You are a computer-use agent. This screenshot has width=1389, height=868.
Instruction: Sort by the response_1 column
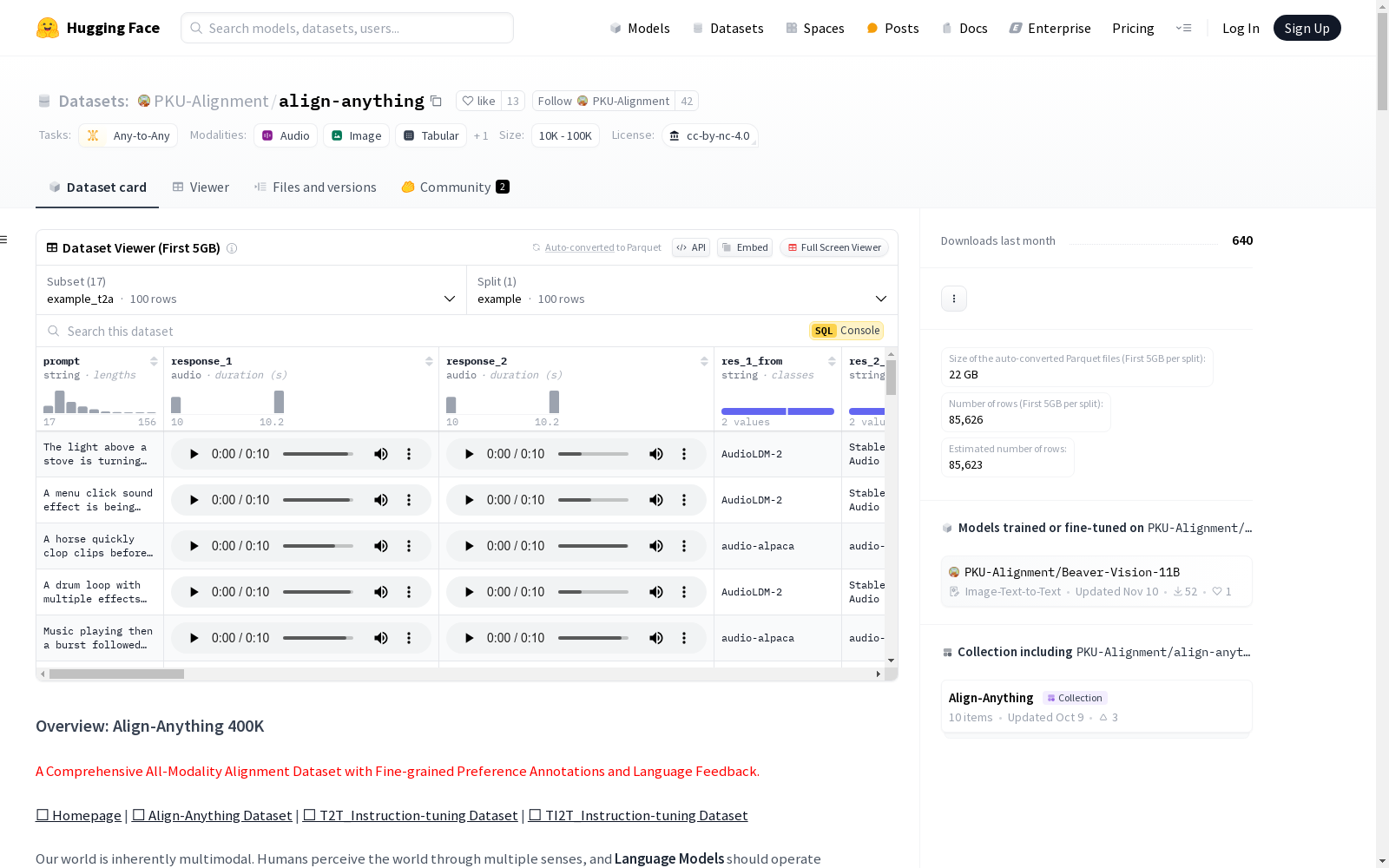coord(429,361)
